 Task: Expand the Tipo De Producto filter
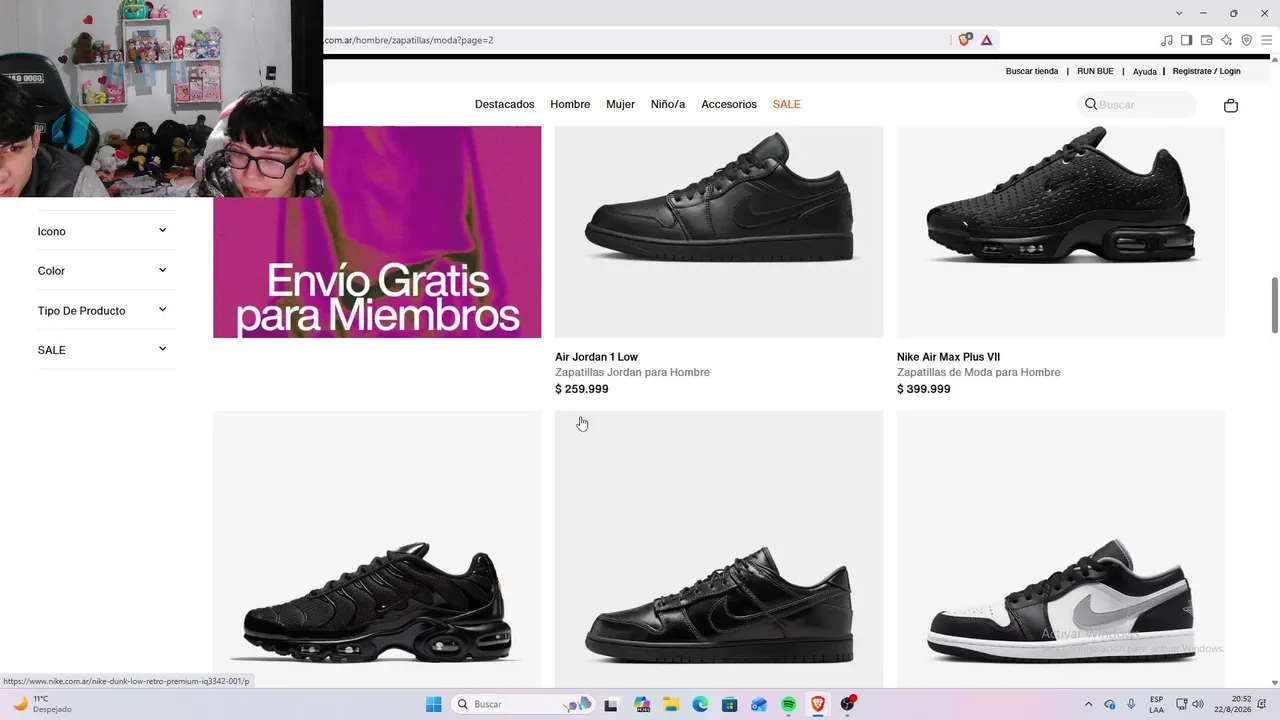pos(106,310)
